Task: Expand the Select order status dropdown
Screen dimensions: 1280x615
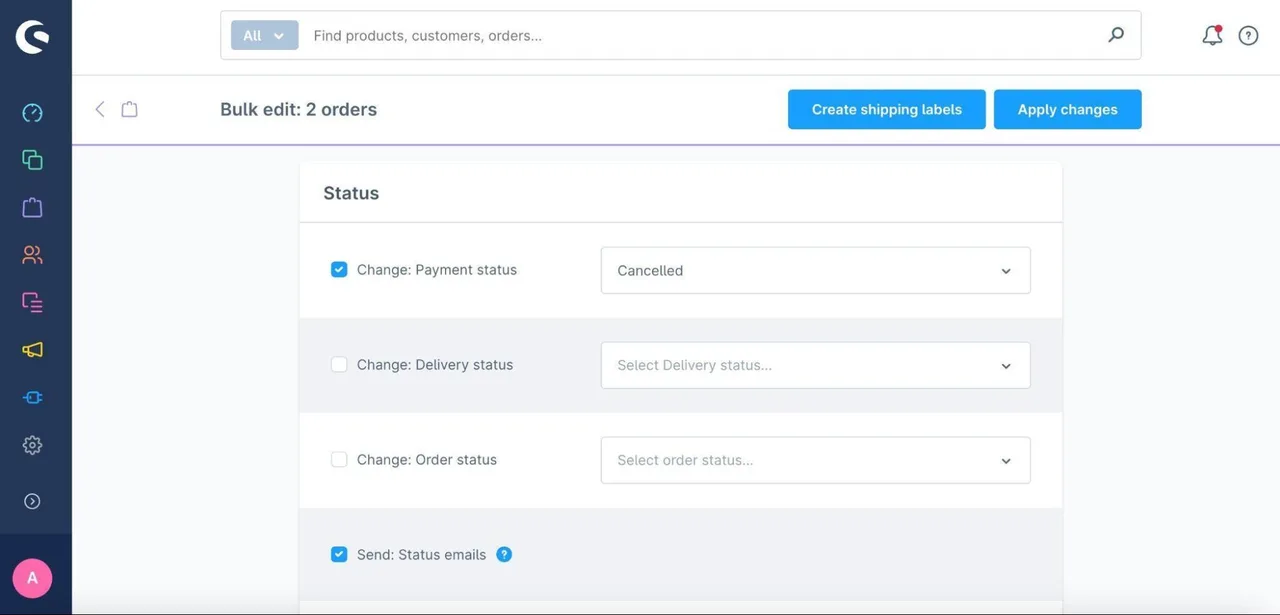Action: point(815,461)
